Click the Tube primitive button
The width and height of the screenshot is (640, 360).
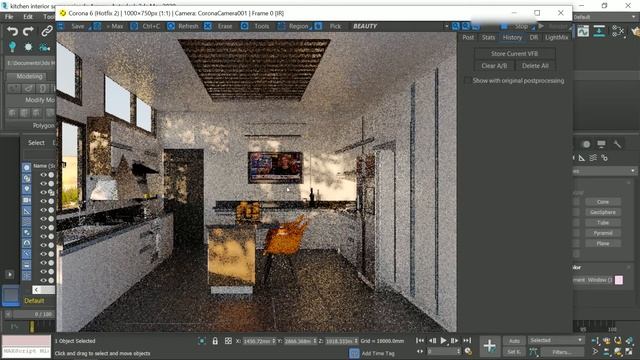(x=603, y=223)
